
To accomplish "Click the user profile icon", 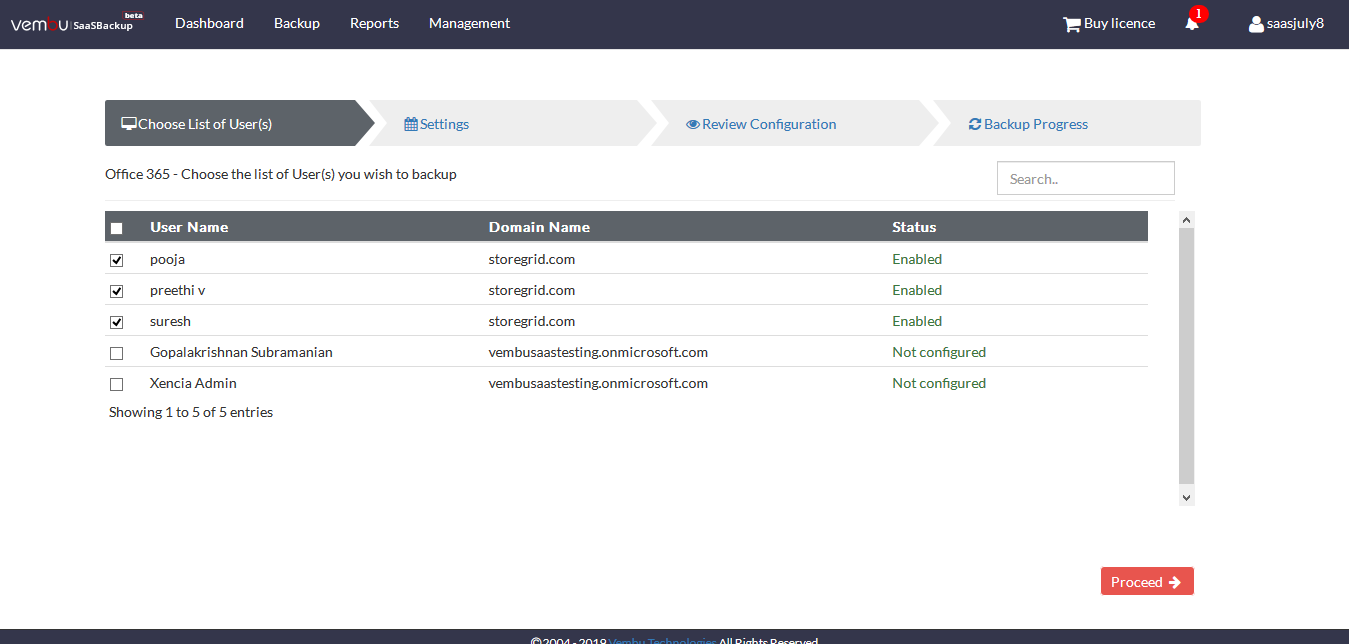I will [x=1256, y=24].
